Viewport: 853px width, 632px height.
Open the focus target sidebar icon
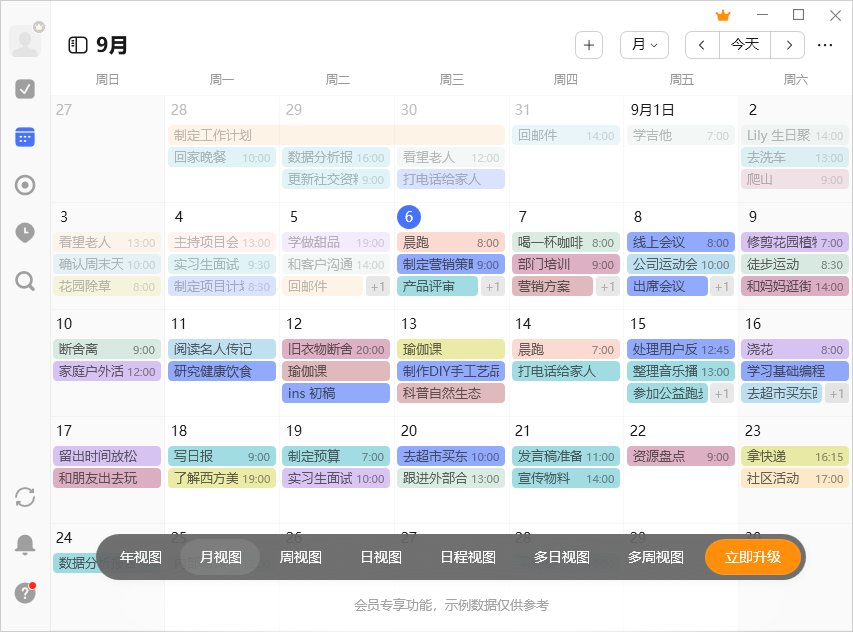point(25,185)
